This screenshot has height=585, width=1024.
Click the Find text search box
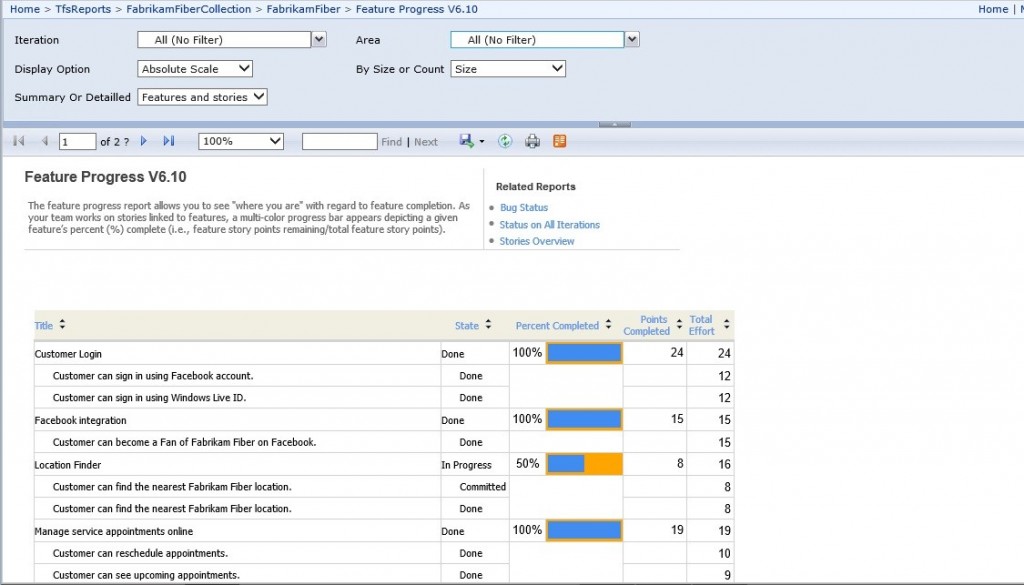pos(340,142)
